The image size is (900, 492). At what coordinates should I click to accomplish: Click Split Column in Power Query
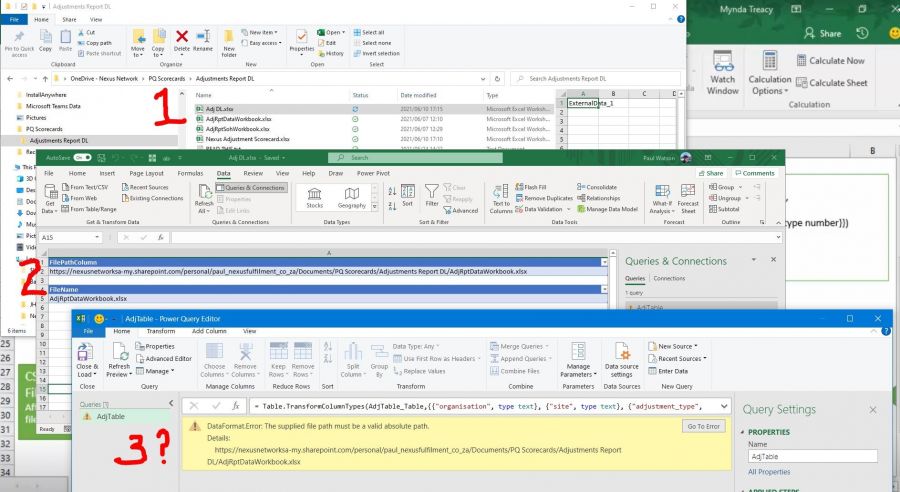point(352,359)
